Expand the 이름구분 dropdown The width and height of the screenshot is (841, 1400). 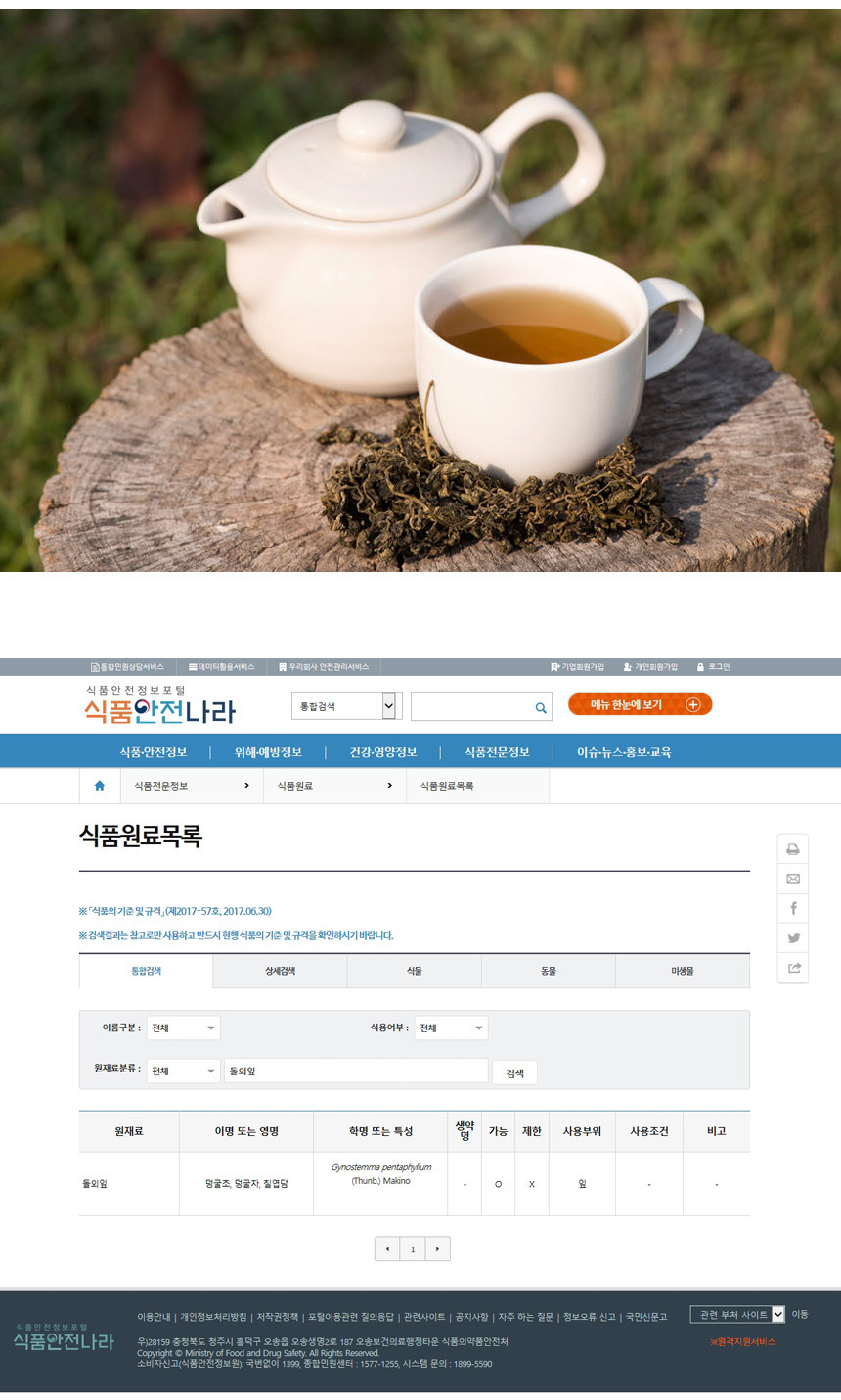click(x=183, y=1028)
